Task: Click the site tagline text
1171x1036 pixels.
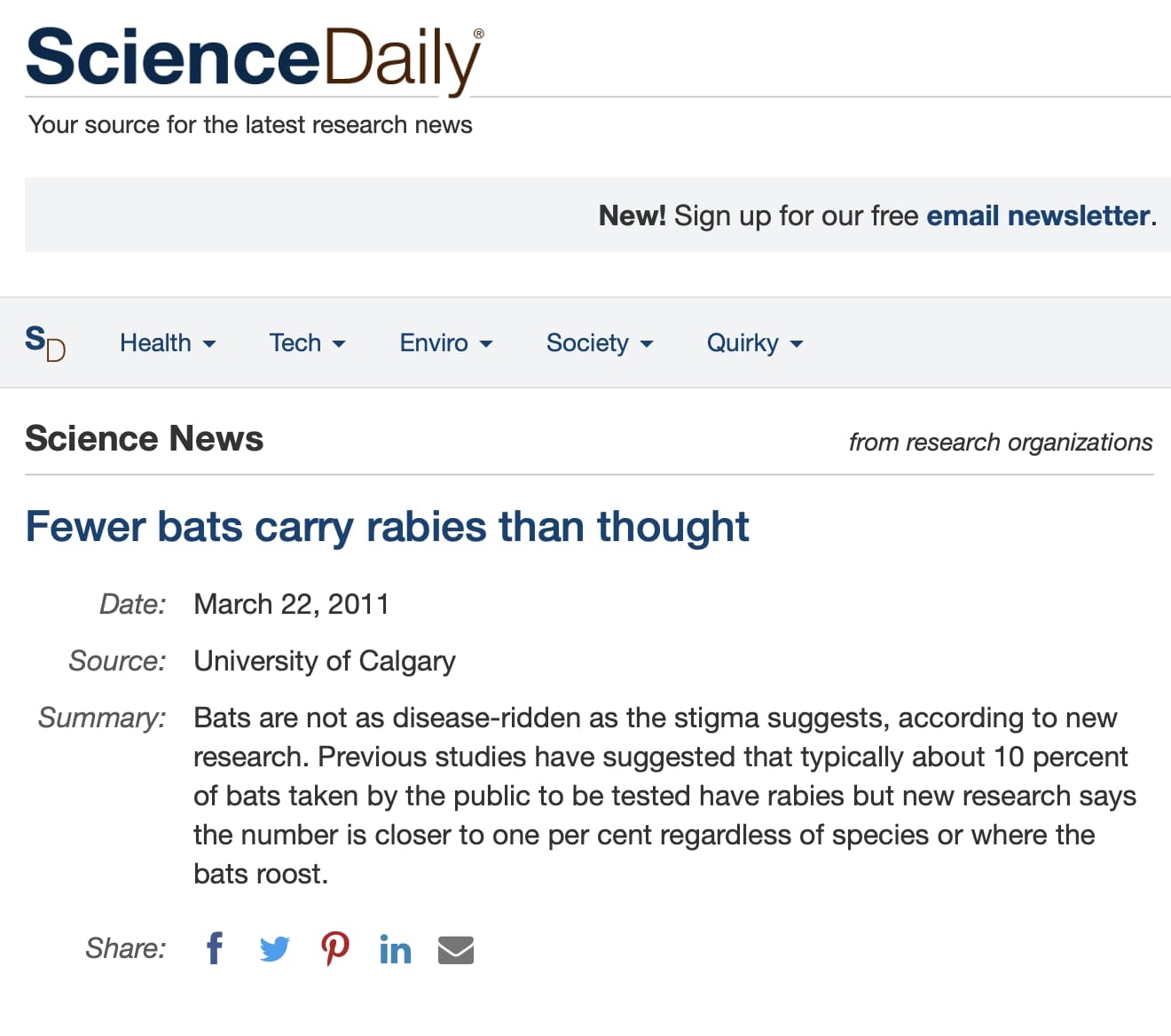Action: pyautogui.click(x=250, y=125)
